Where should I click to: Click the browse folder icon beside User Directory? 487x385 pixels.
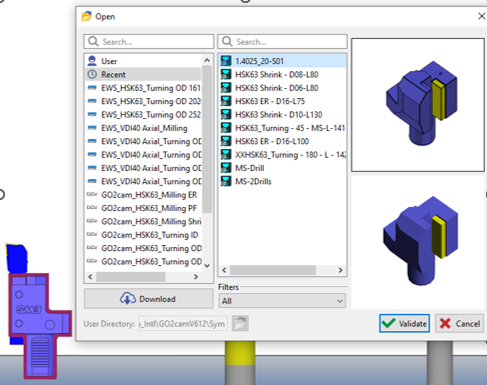pyautogui.click(x=240, y=323)
